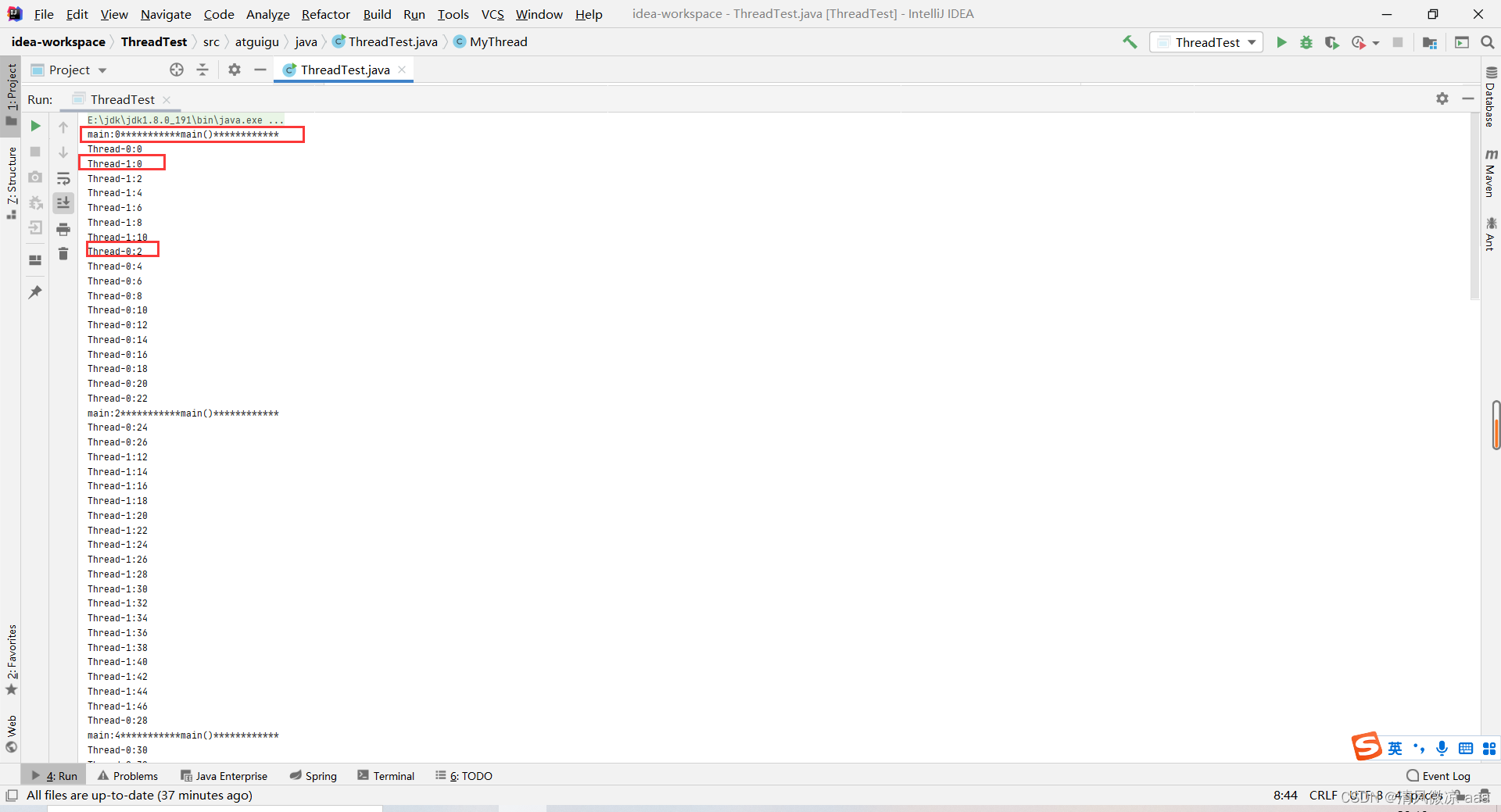Click the 8:44 cursor position indicator
Viewport: 1501px width, 812px height.
click(1285, 796)
